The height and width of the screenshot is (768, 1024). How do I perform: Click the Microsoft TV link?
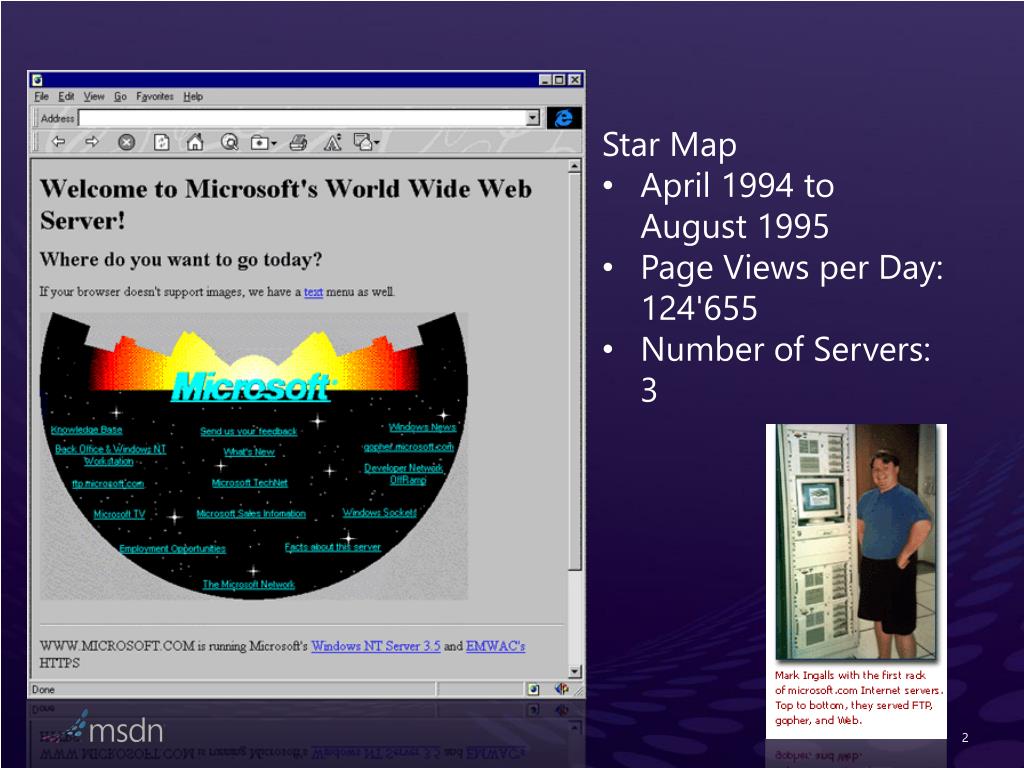[119, 515]
